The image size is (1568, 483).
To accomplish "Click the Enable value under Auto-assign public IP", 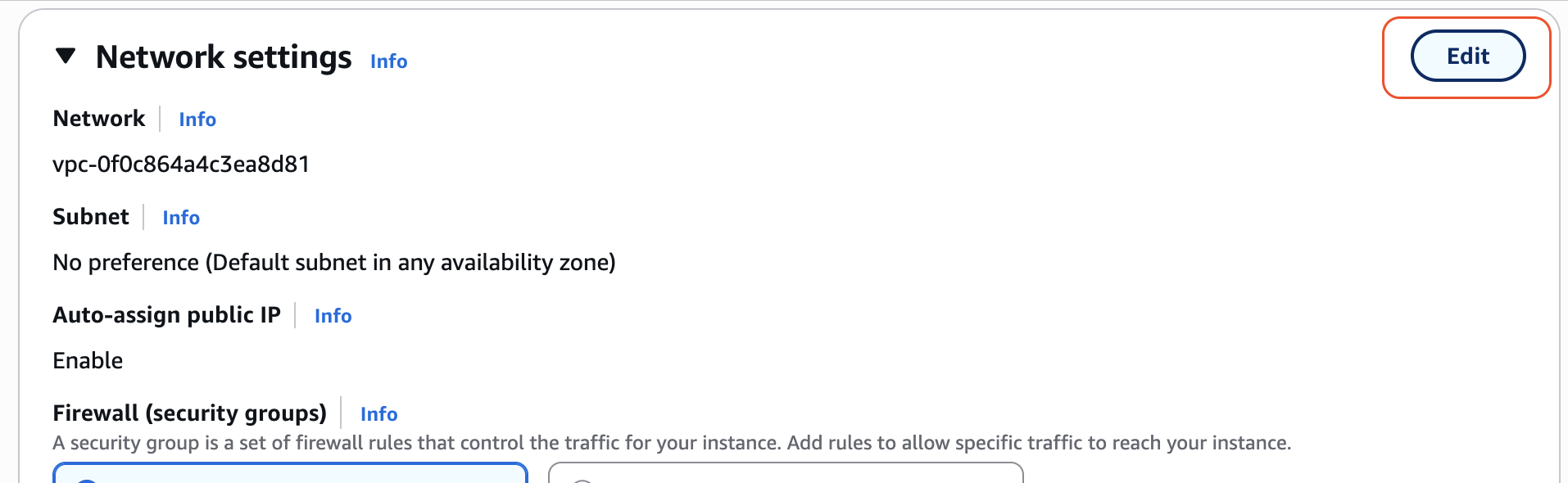I will pos(88,361).
